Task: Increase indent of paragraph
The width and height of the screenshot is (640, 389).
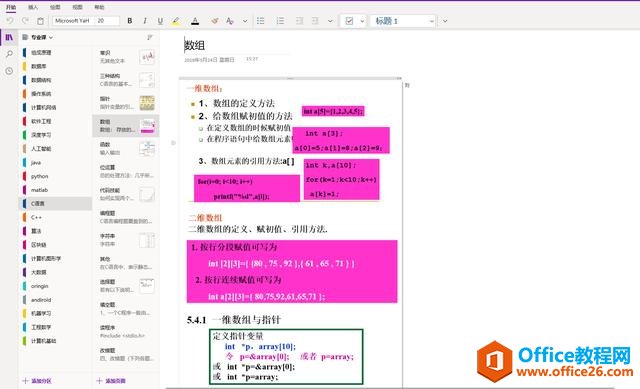Action: (315, 20)
